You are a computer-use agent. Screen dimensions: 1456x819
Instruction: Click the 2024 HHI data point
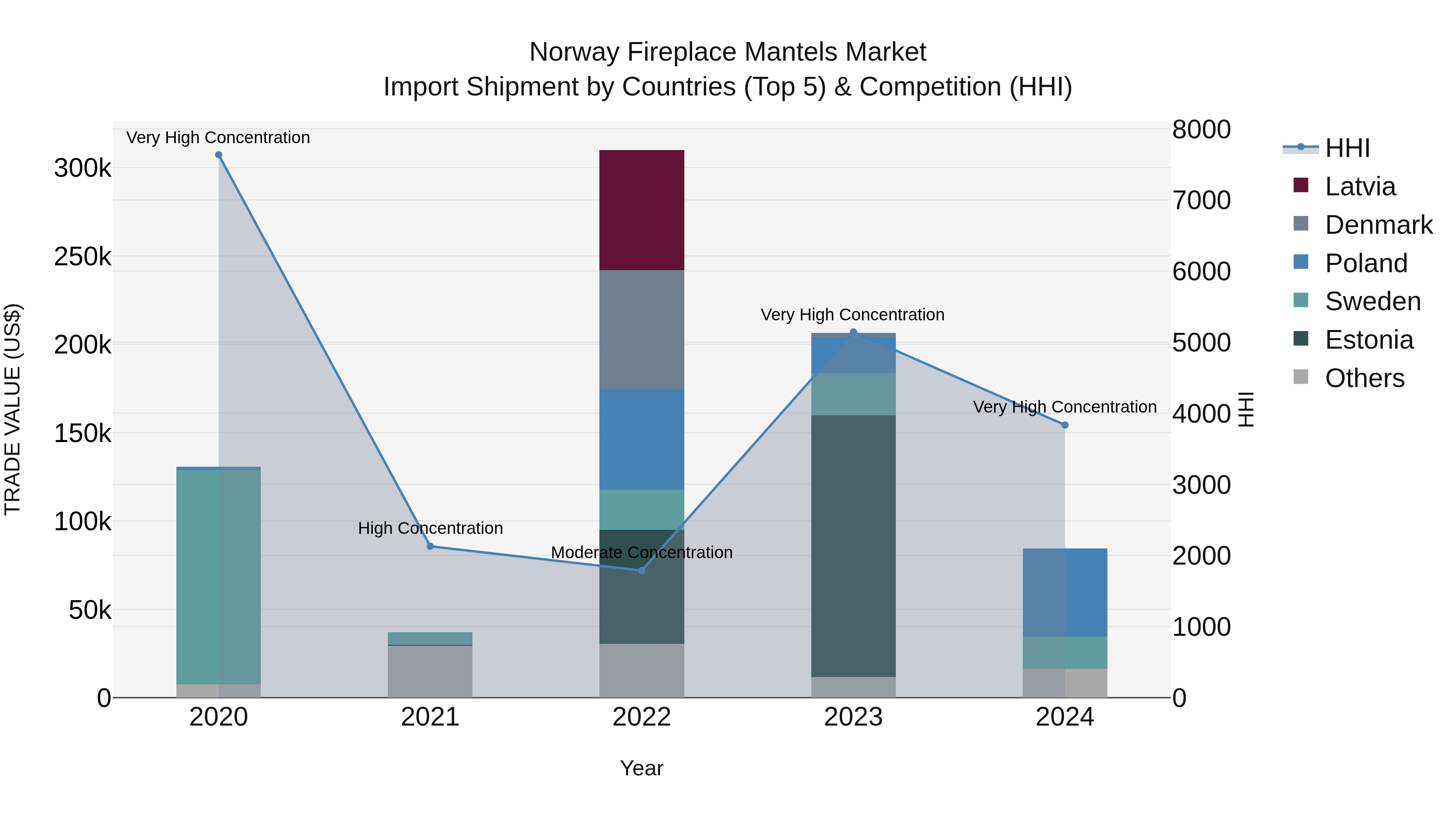1065,425
